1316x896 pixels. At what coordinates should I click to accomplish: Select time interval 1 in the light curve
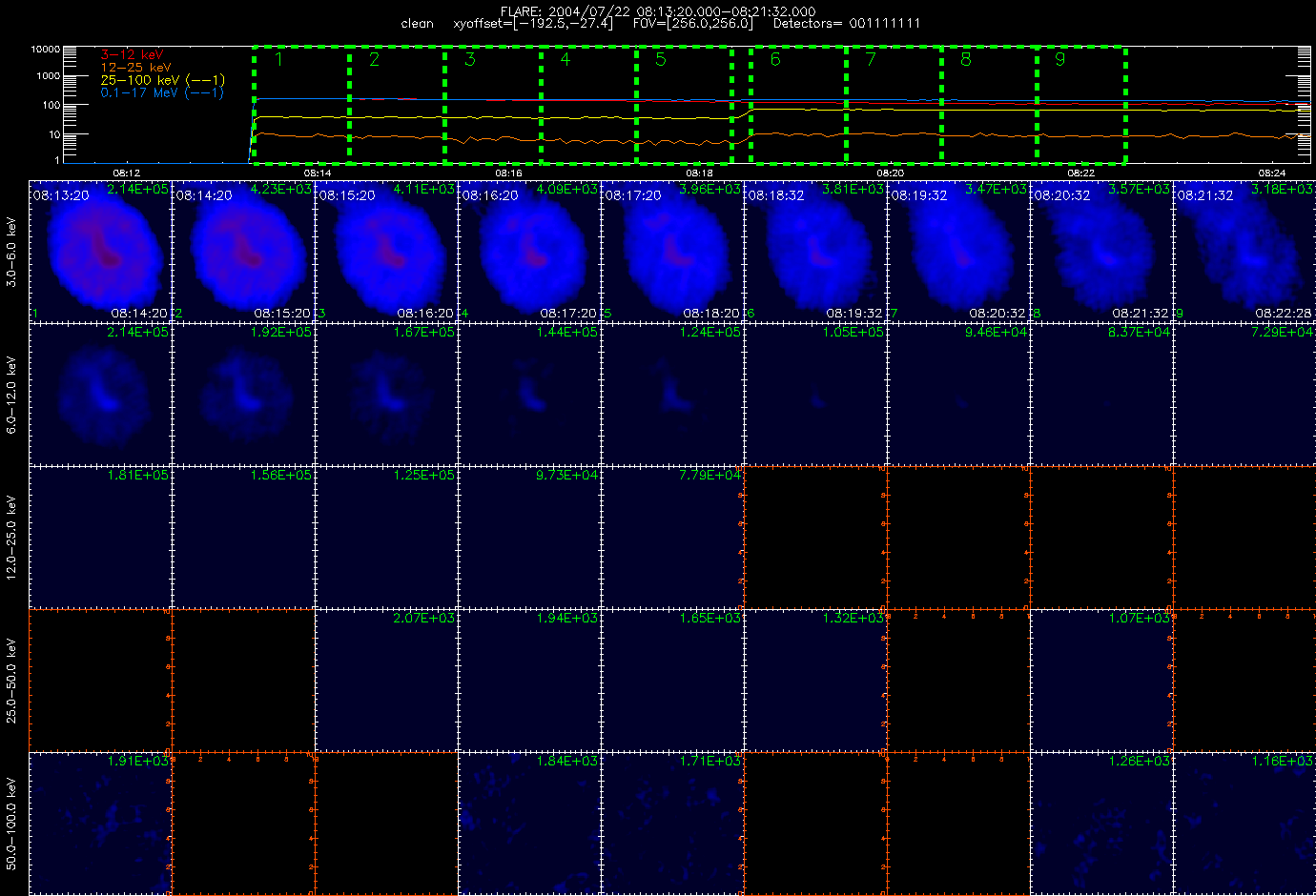[x=301, y=105]
